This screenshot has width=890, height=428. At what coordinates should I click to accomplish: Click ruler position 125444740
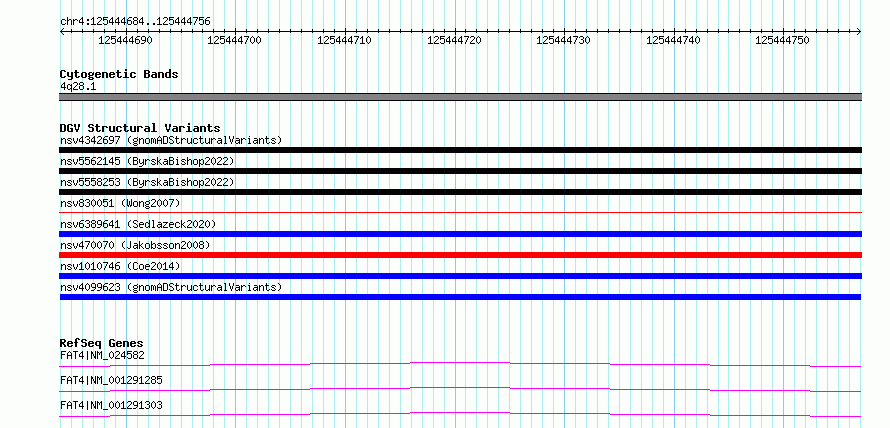pos(673,40)
